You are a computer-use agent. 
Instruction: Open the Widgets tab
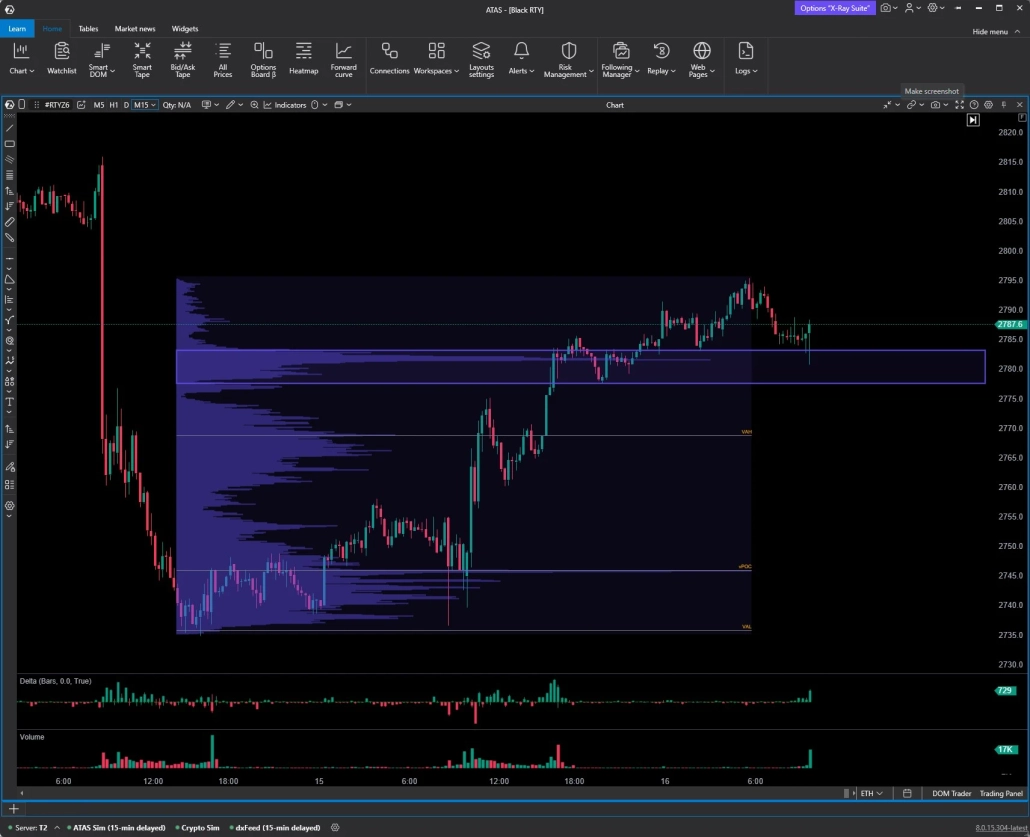tap(185, 29)
